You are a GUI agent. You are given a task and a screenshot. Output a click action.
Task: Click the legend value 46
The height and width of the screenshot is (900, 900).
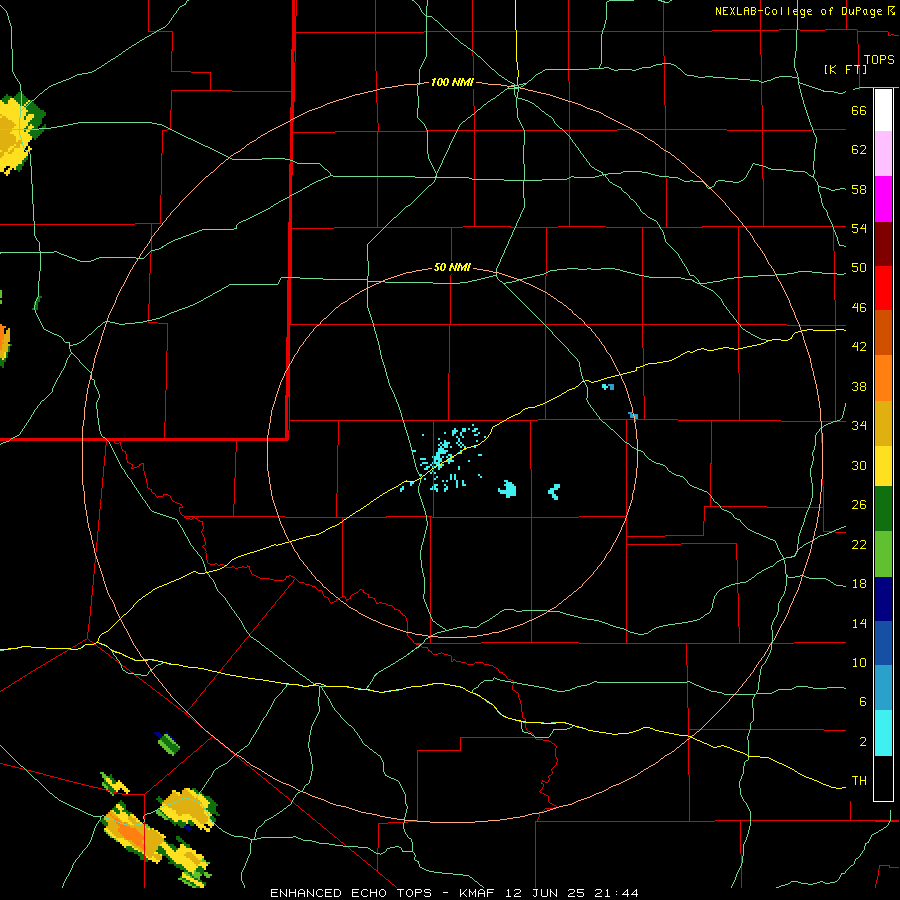(x=859, y=308)
